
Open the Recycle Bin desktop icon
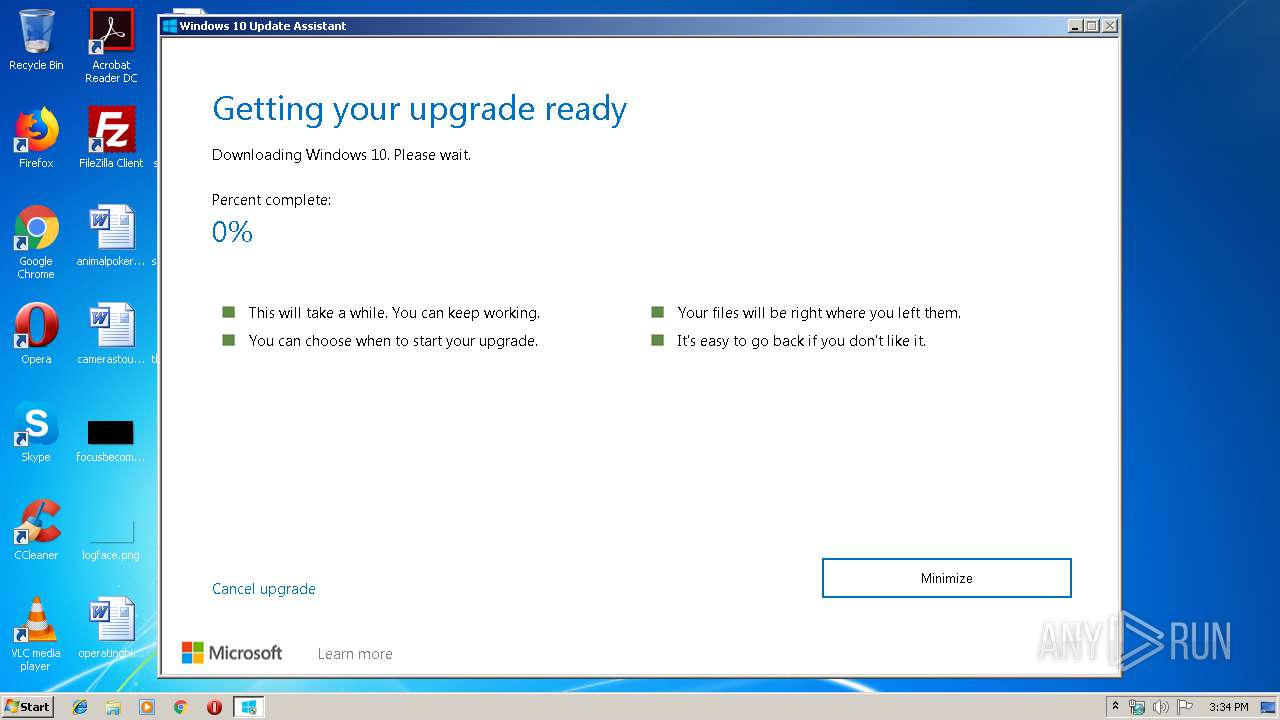[36, 40]
